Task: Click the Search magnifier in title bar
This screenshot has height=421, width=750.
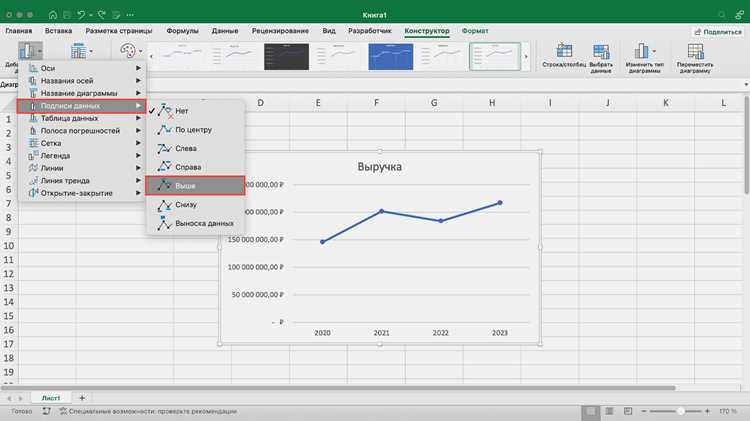Action: coord(721,15)
